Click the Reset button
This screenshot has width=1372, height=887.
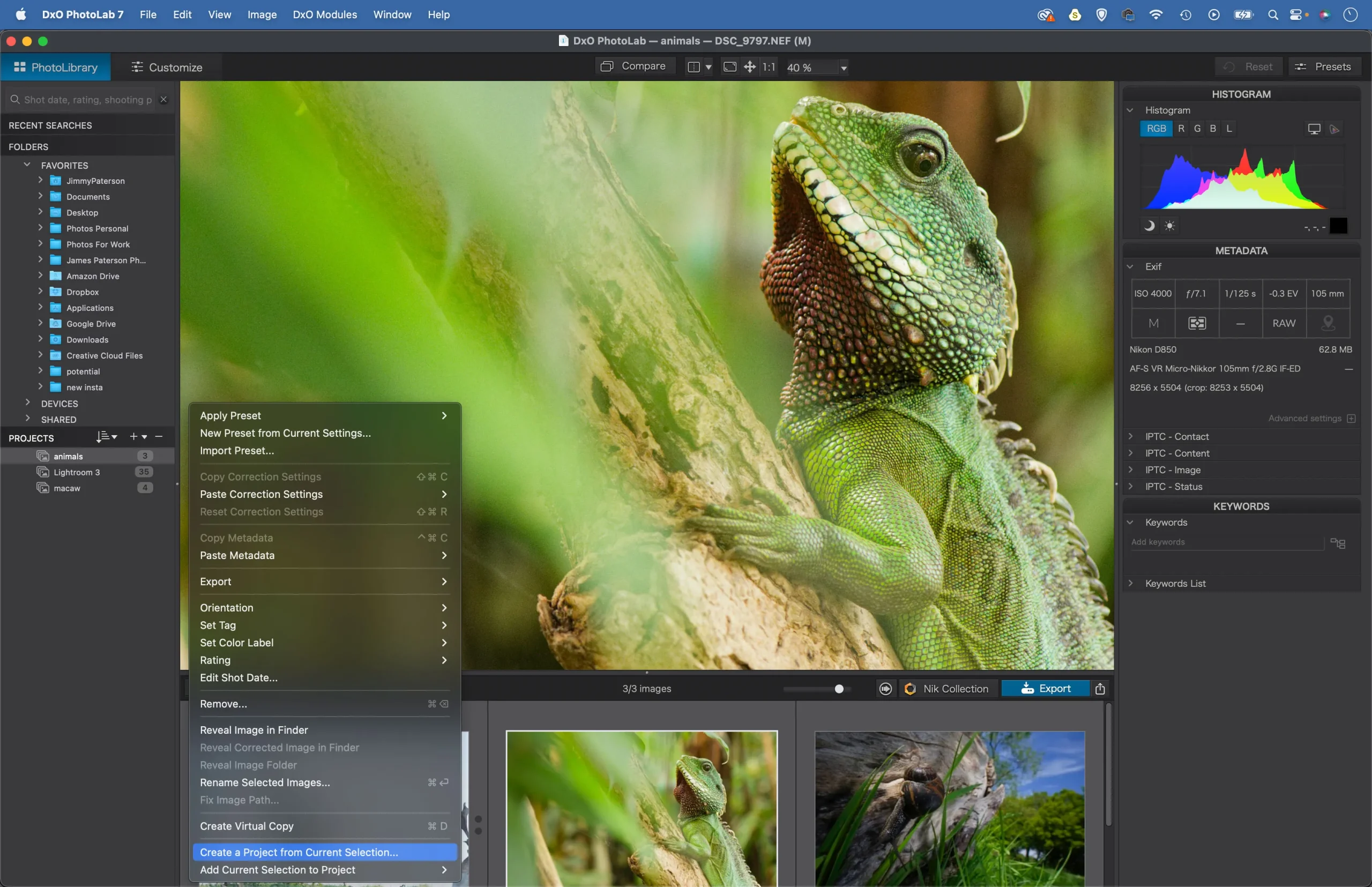pos(1249,66)
